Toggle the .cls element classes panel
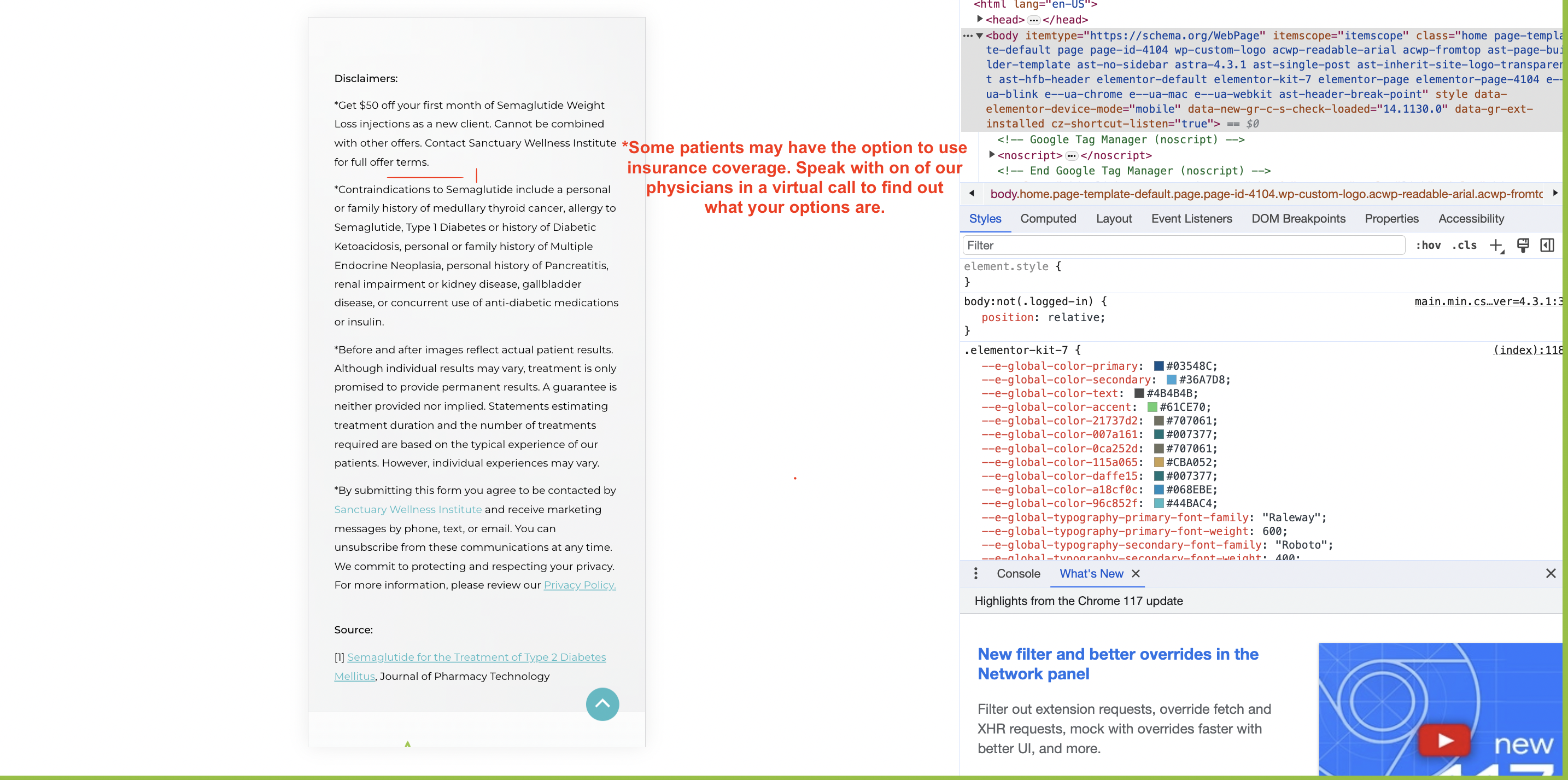 click(x=1465, y=246)
